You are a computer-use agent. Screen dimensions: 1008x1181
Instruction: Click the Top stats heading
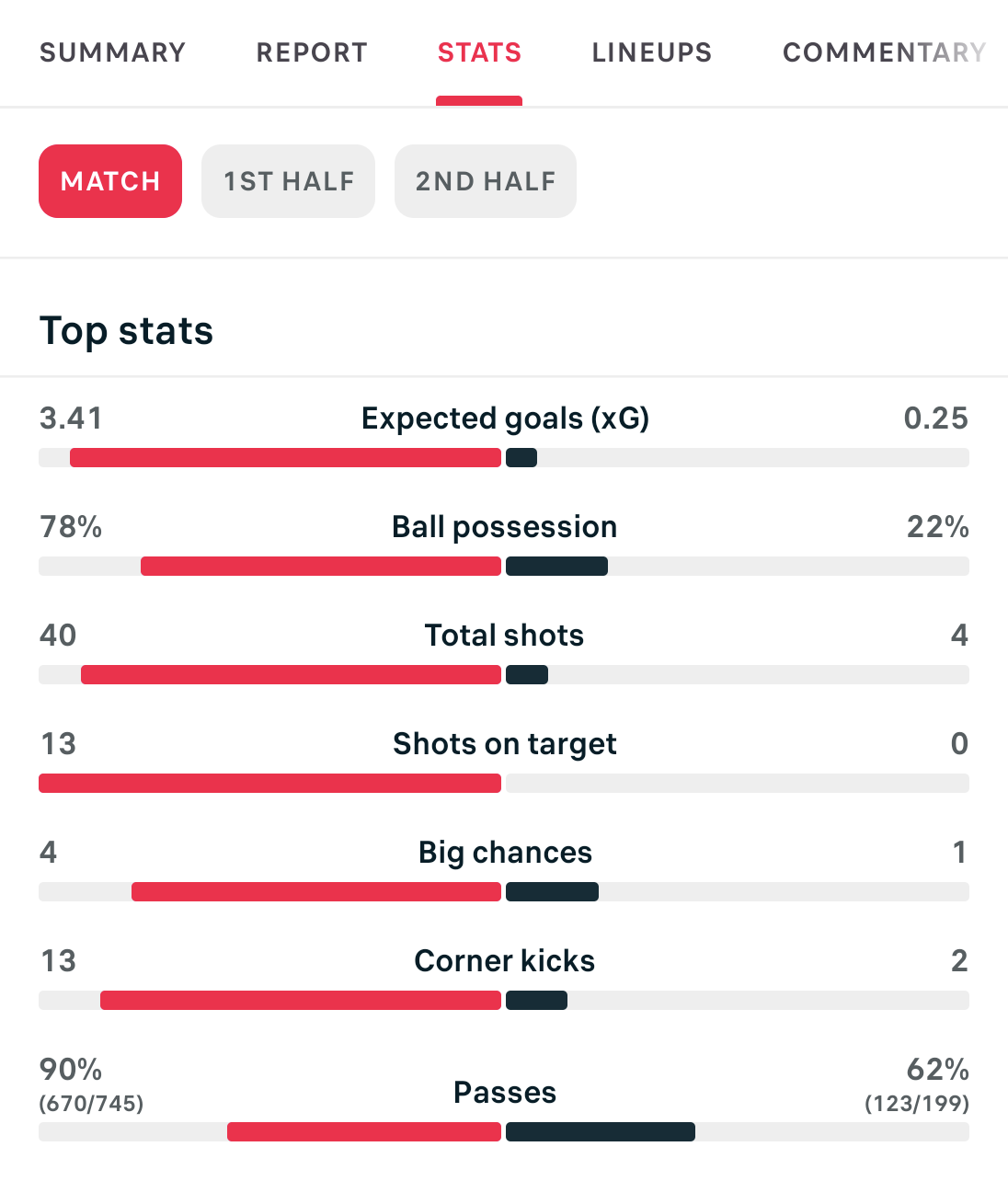pyautogui.click(x=126, y=331)
